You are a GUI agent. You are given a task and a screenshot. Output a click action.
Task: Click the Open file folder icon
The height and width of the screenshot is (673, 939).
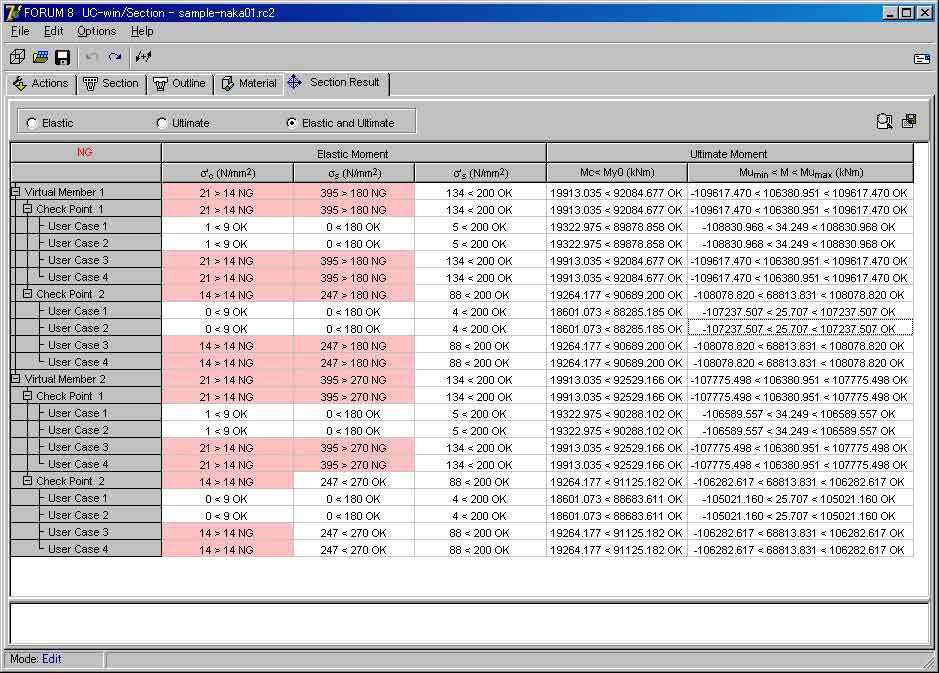[x=40, y=57]
